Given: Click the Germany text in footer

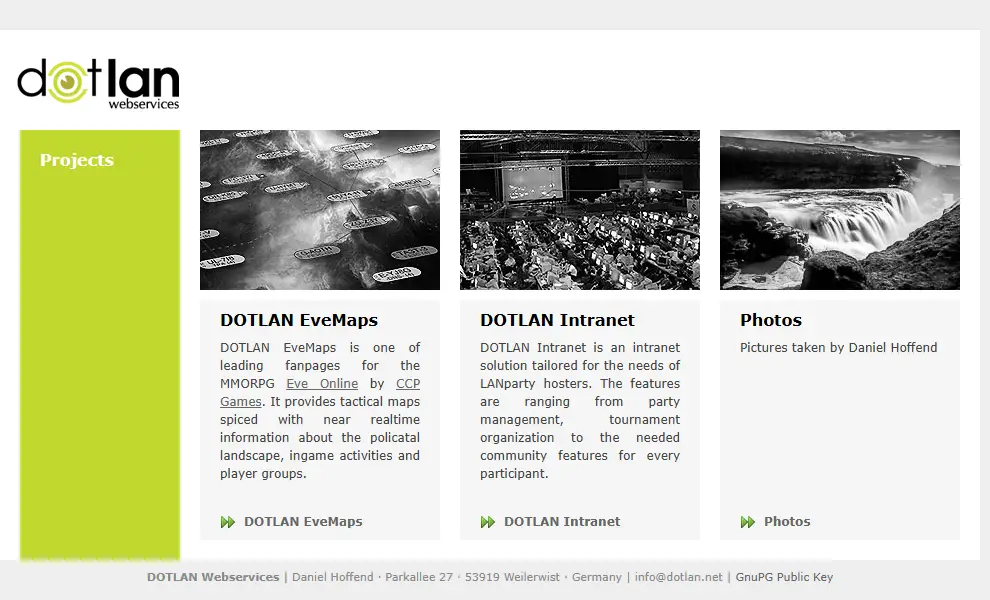Looking at the screenshot, I should pos(597,577).
